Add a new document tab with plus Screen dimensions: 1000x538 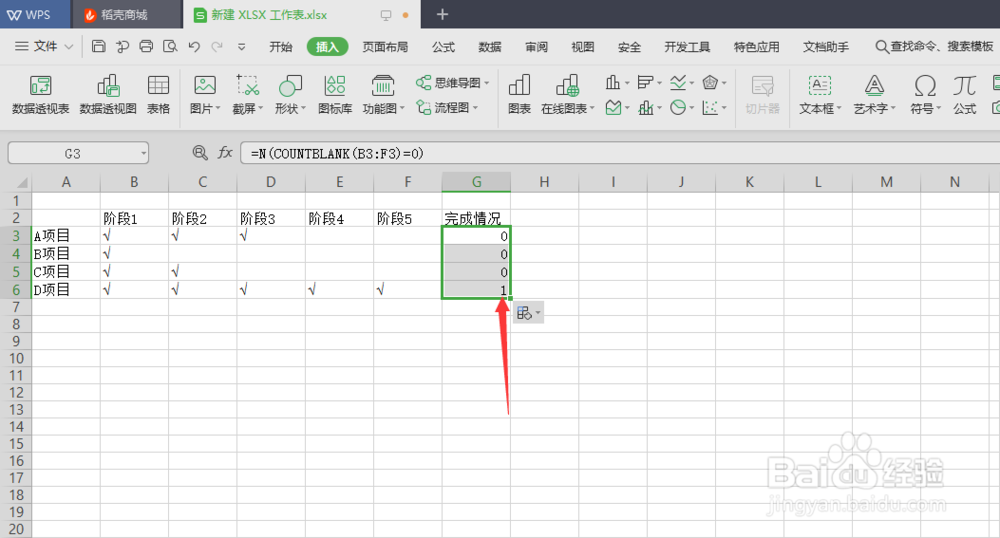tap(442, 14)
